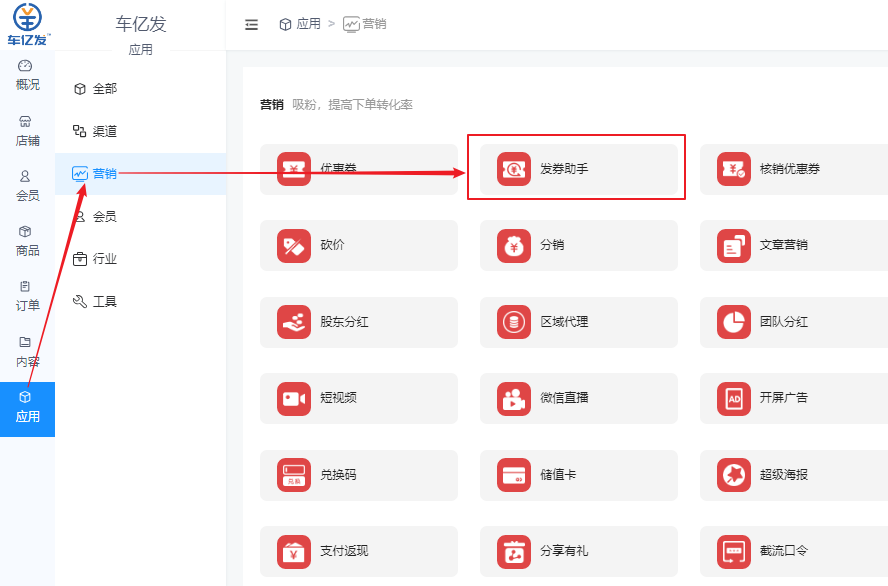The image size is (888, 586).
Task: Toggle the sidebar with hamburger icon
Action: click(251, 25)
